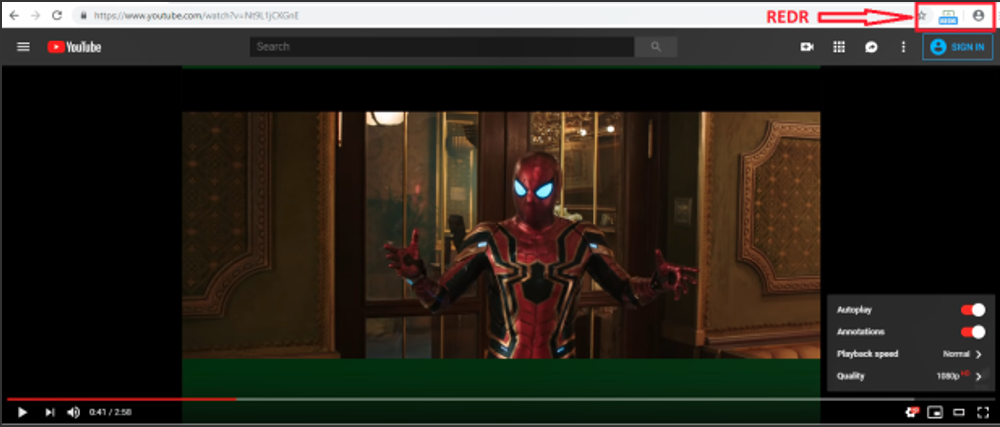Image resolution: width=1000 pixels, height=427 pixels.
Task: Open the create video camera icon
Action: click(807, 47)
